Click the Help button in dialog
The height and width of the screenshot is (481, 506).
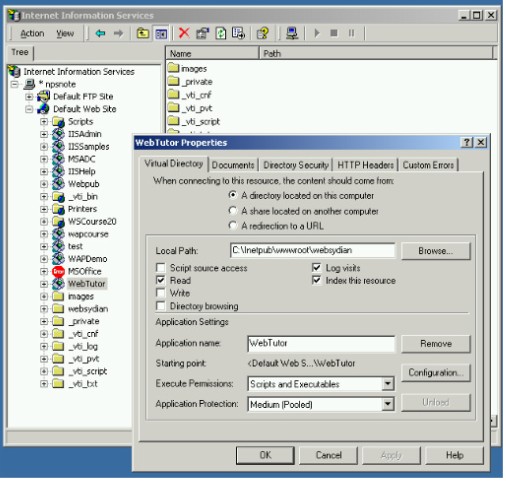click(454, 455)
